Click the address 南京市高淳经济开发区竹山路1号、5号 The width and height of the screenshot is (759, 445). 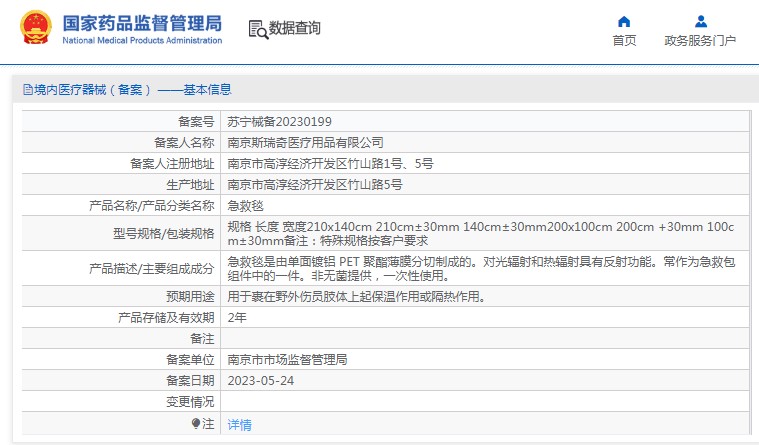[330, 164]
